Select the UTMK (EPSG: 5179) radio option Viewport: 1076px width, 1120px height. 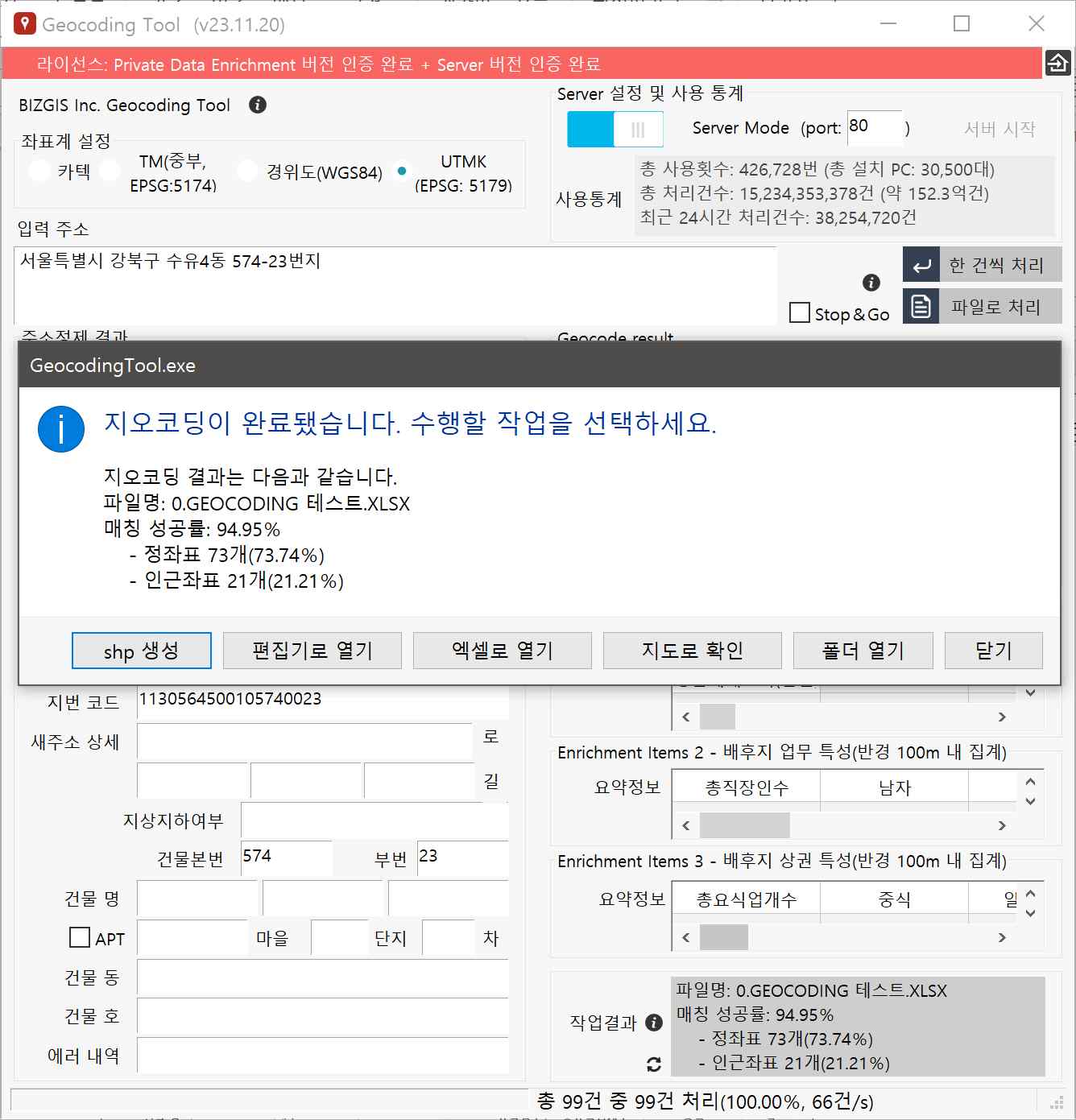pos(402,172)
